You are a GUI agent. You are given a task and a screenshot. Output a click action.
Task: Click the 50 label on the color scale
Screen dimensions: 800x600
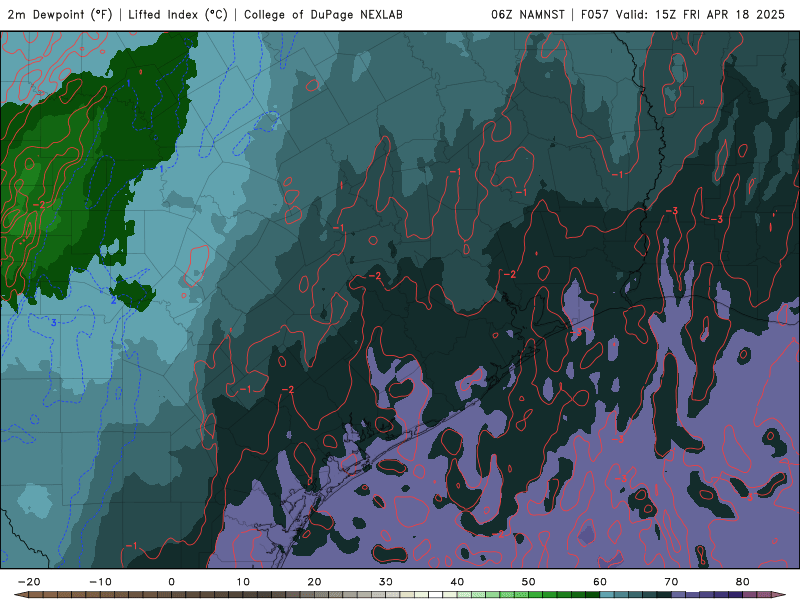(529, 582)
